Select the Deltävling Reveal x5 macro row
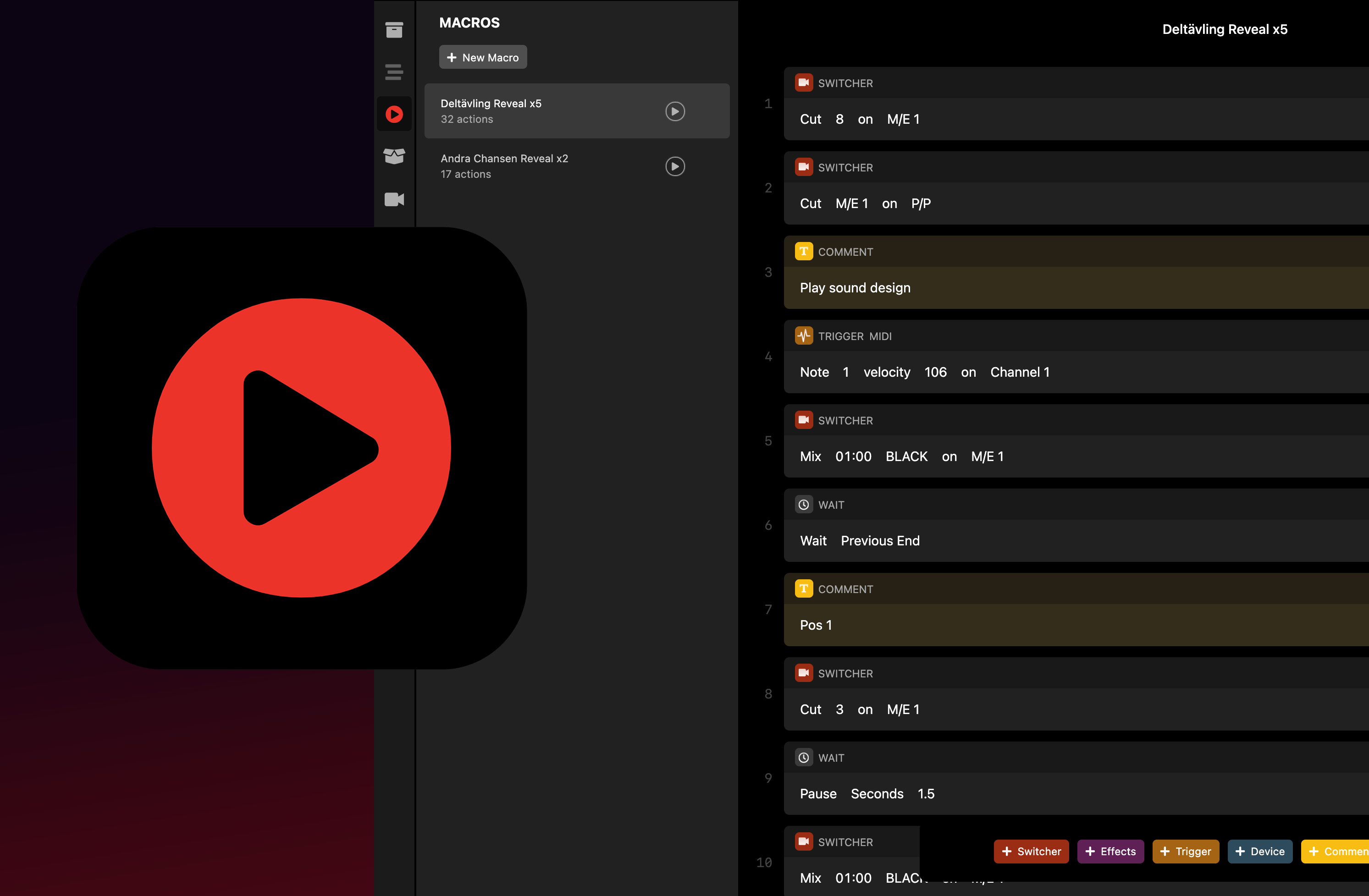 coord(576,111)
